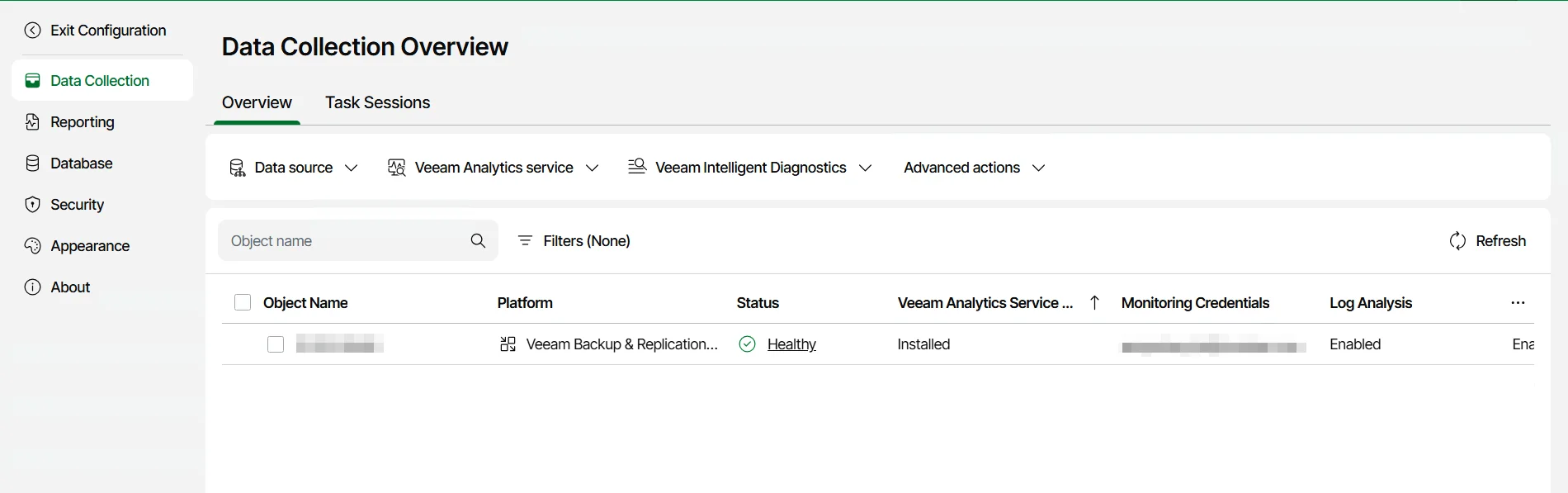Click the Database cylinder icon
The height and width of the screenshot is (493, 1568).
[x=32, y=164]
